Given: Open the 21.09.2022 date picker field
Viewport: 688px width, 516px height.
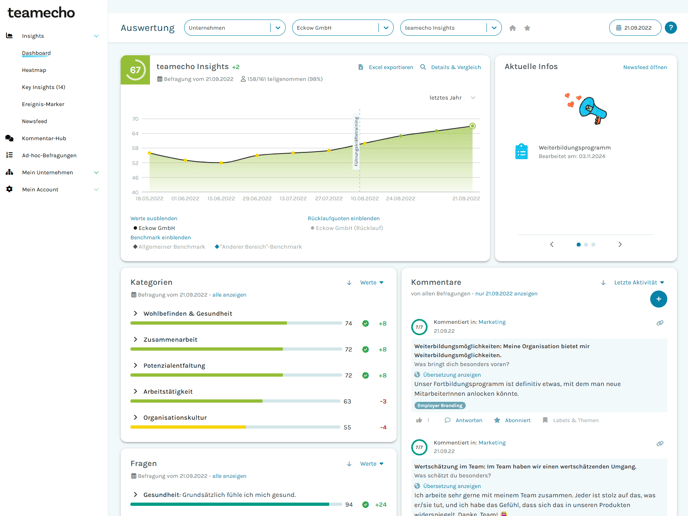Looking at the screenshot, I should click(635, 28).
